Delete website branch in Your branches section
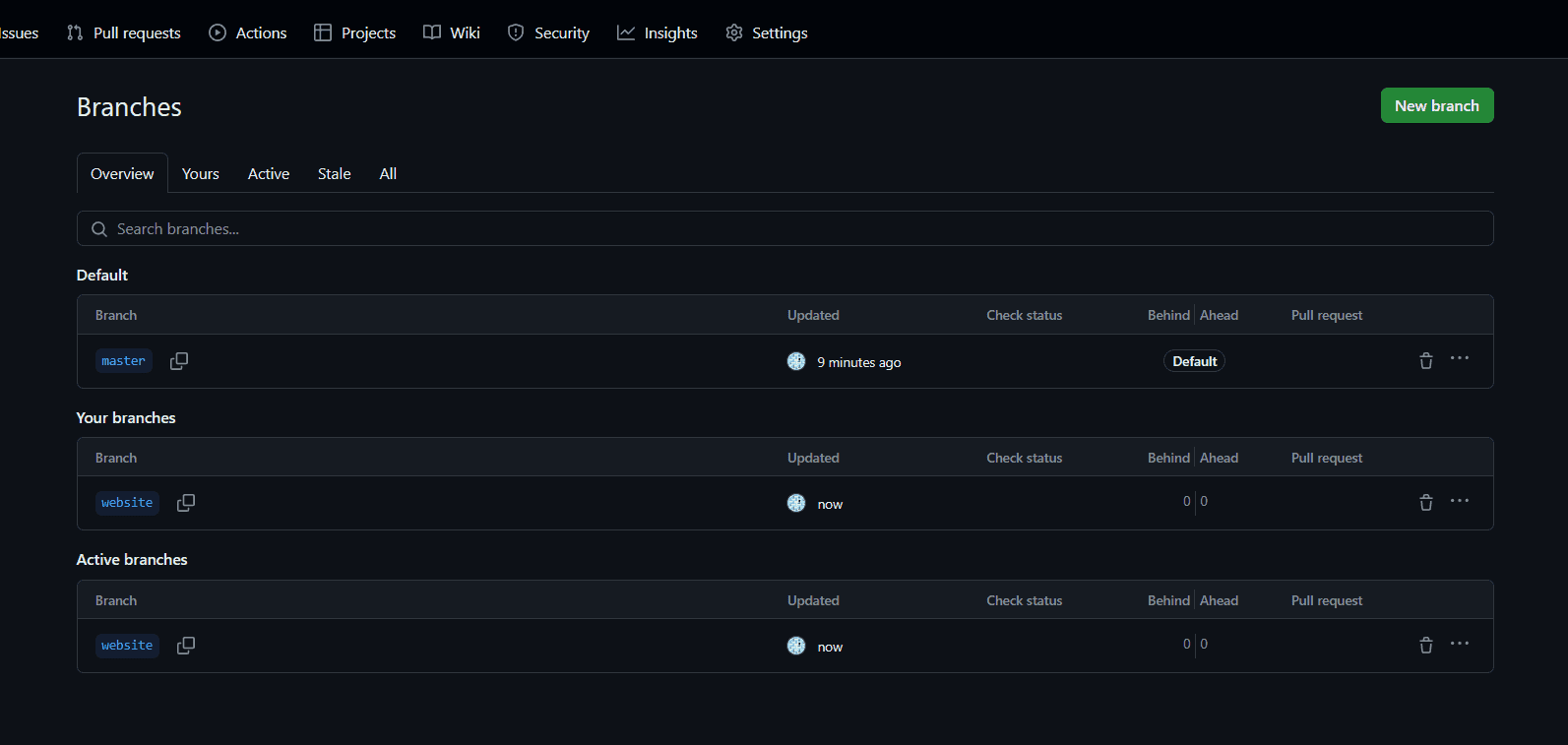Viewport: 1568px width, 745px height. [x=1425, y=503]
